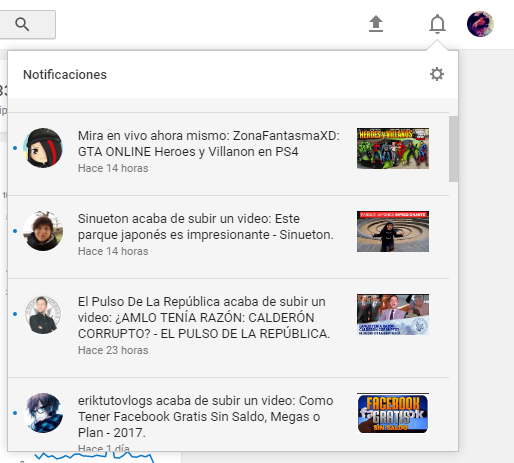Screen dimensions: 514x463
Task: Open Facebook Gratis video thumbnail
Action: (x=393, y=413)
